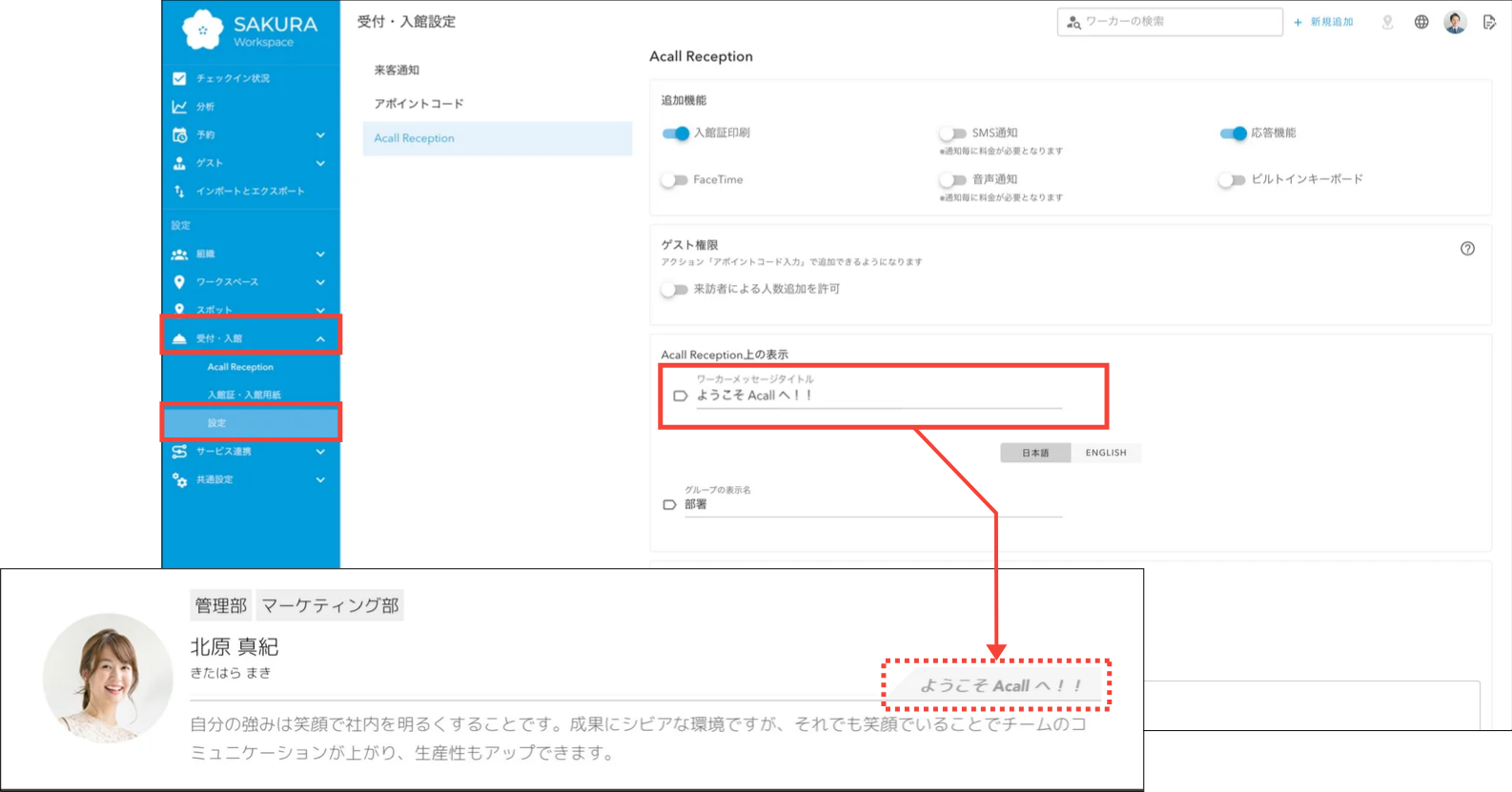
Task: Click the tag icon beside 部署 field
Action: [669, 505]
